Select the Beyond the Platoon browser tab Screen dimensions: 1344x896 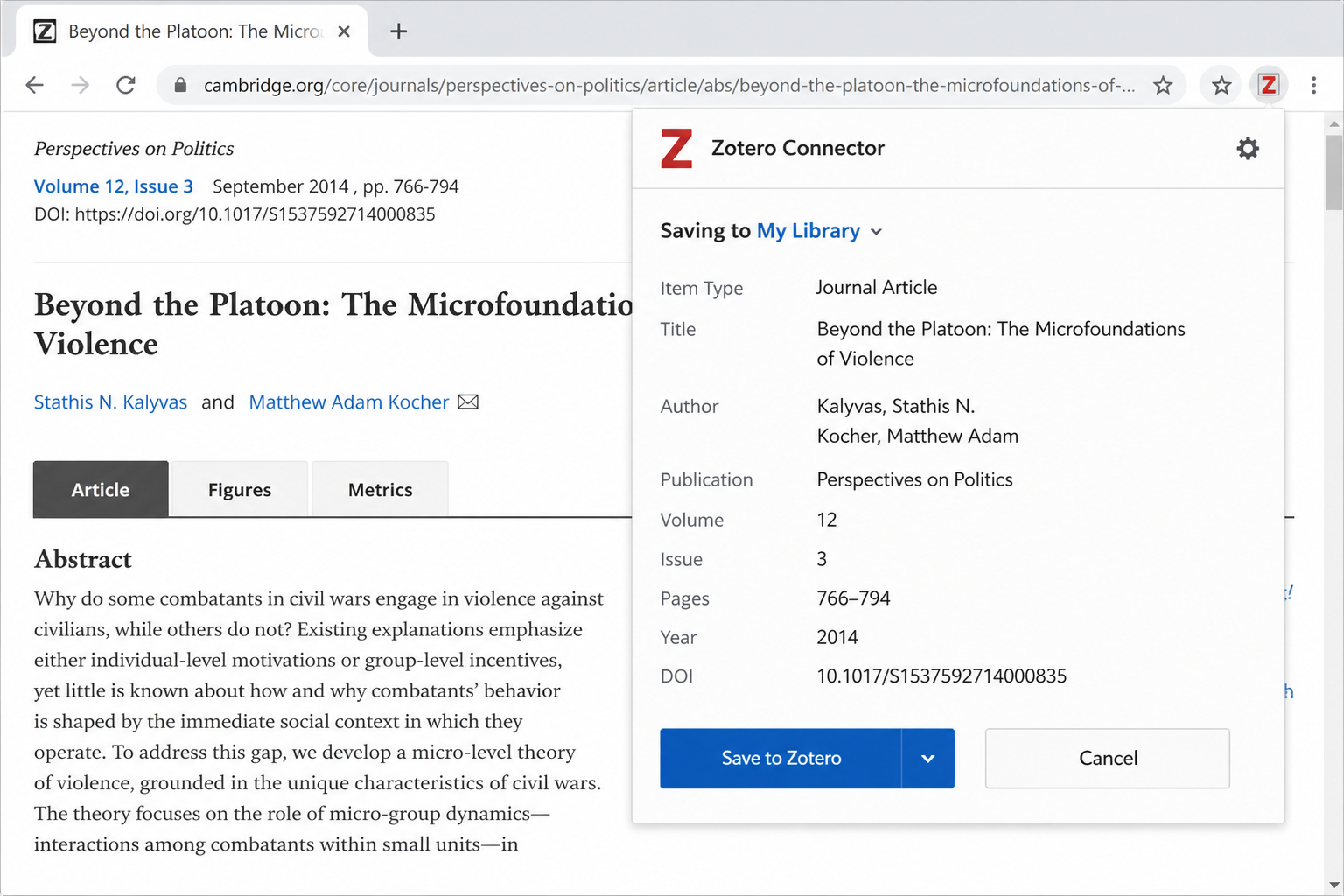pos(192,31)
